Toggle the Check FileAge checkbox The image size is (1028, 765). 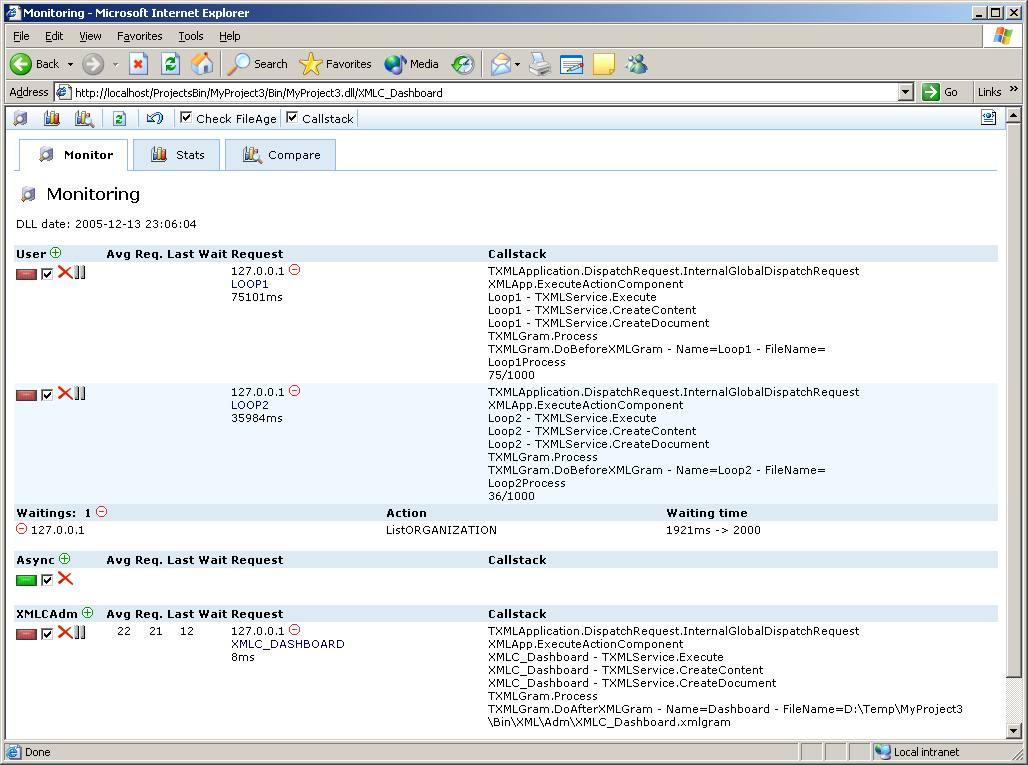(x=186, y=118)
